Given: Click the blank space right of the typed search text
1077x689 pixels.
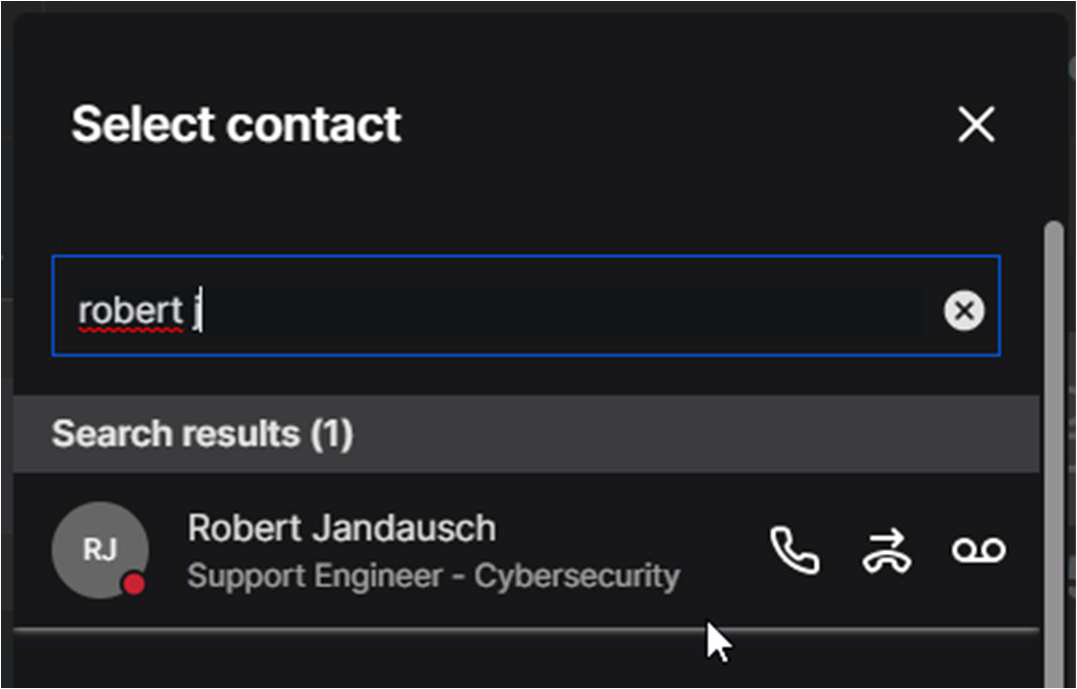Looking at the screenshot, I should pos(560,311).
